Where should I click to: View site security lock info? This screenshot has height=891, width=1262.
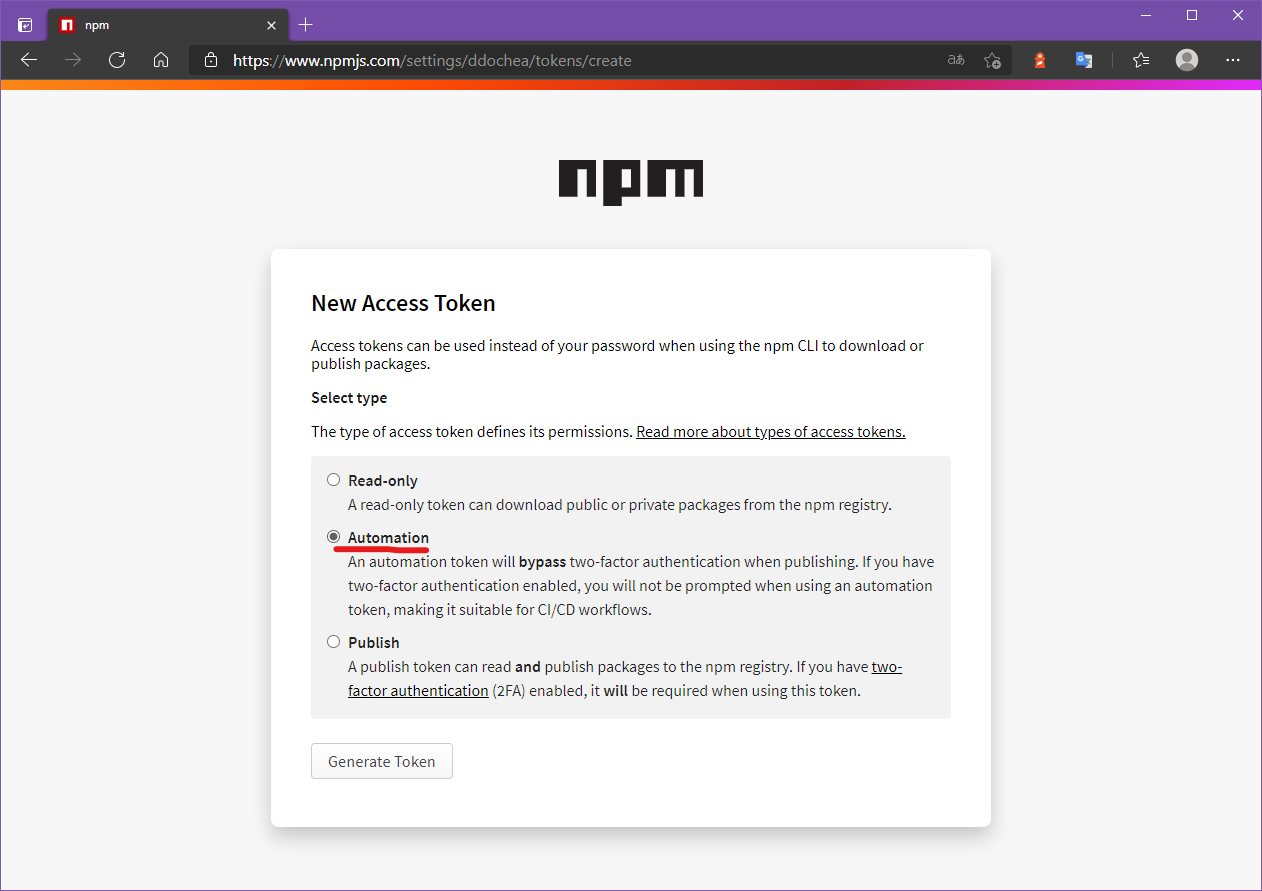point(210,60)
